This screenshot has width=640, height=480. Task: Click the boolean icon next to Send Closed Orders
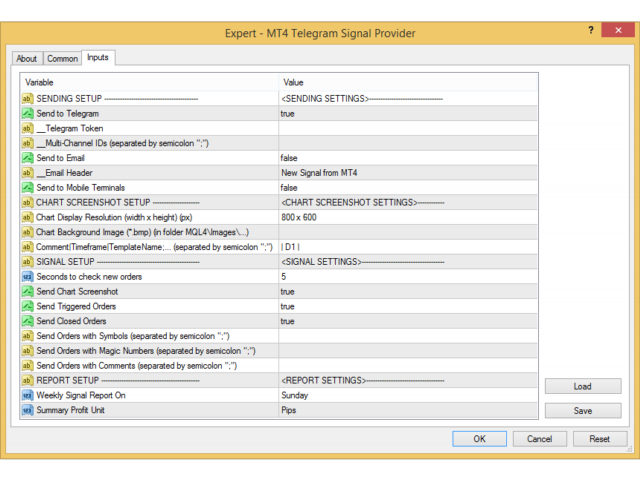click(27, 321)
